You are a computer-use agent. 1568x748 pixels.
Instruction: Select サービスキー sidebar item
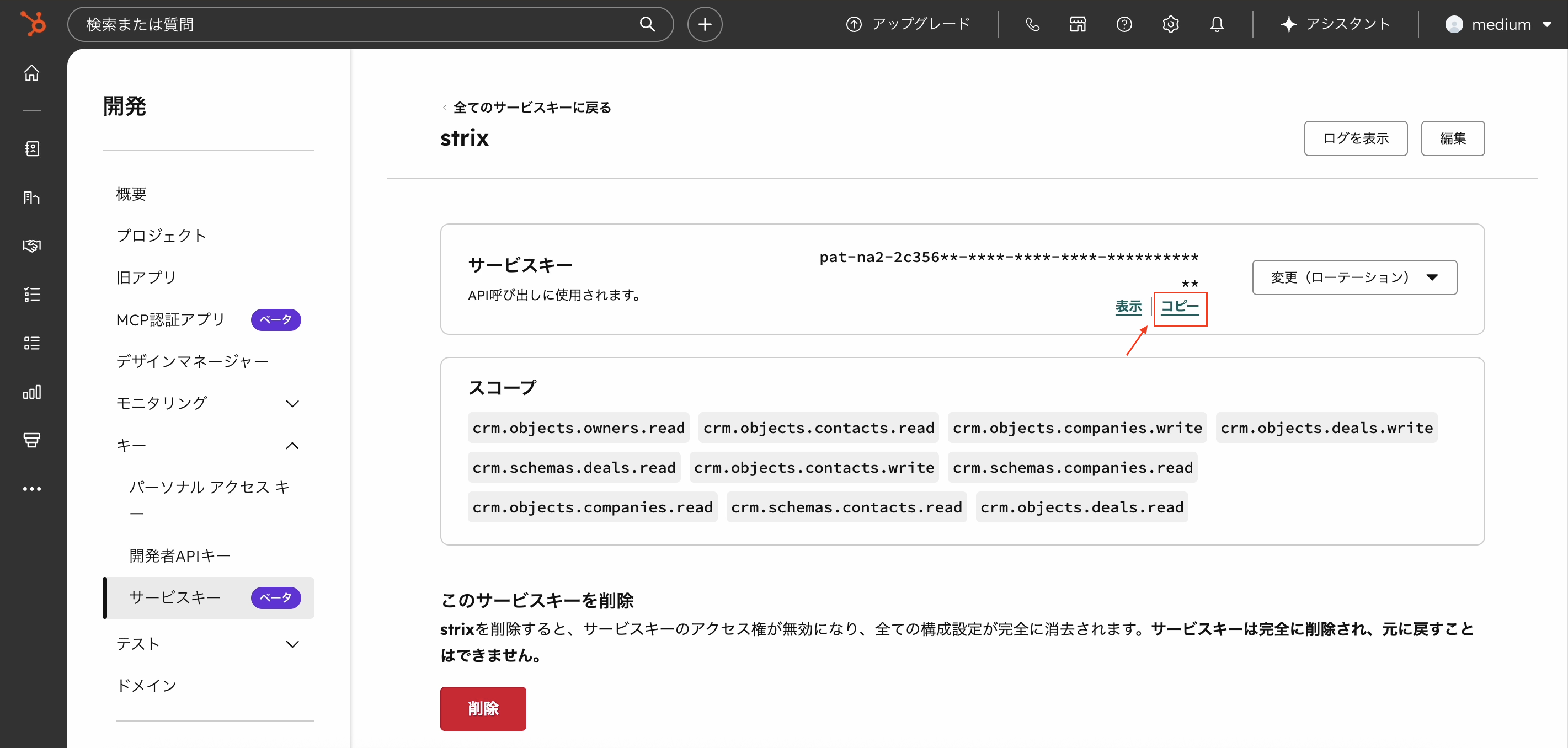[x=208, y=597]
